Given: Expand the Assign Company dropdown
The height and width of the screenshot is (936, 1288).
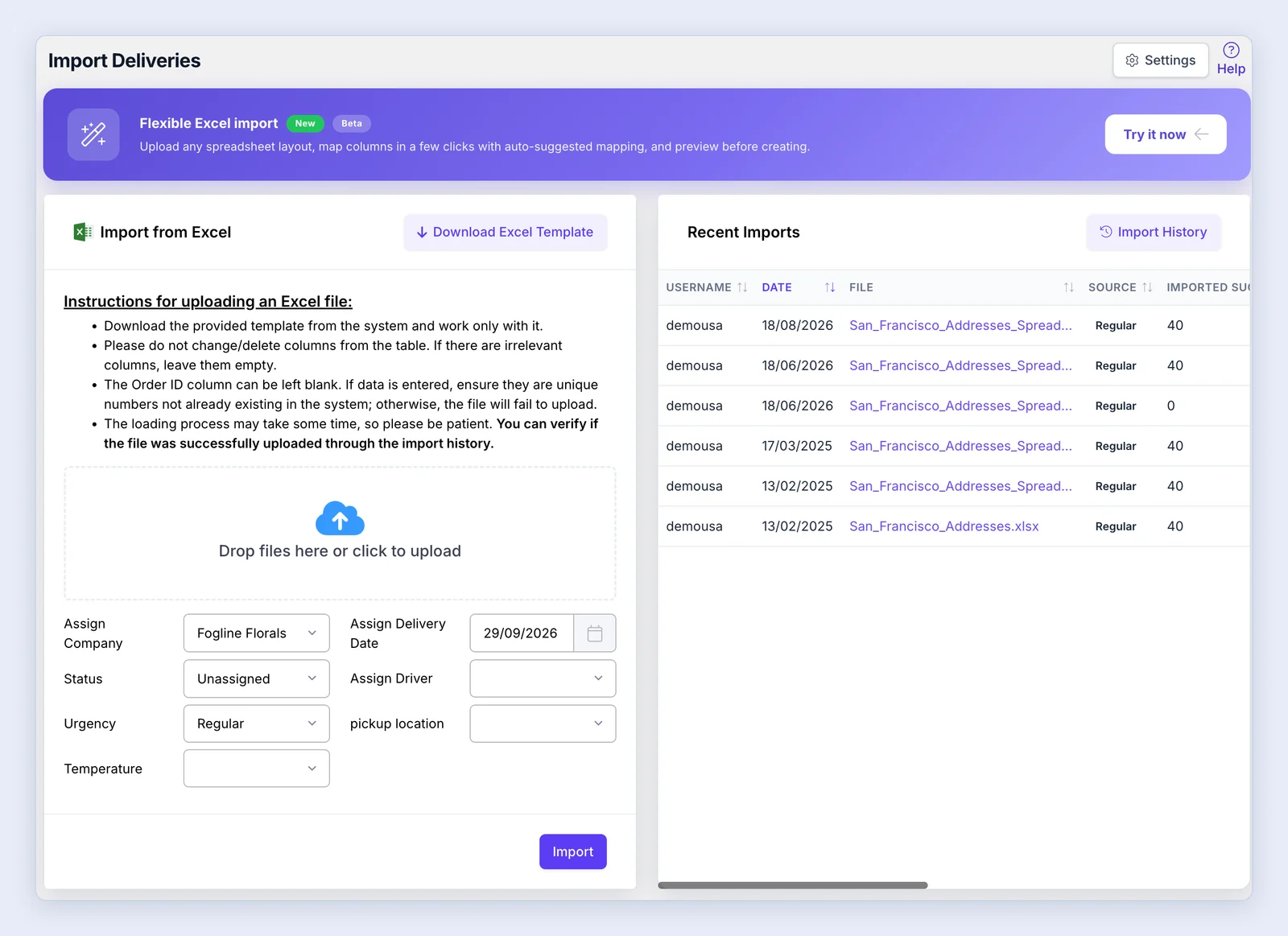Looking at the screenshot, I should tap(256, 633).
